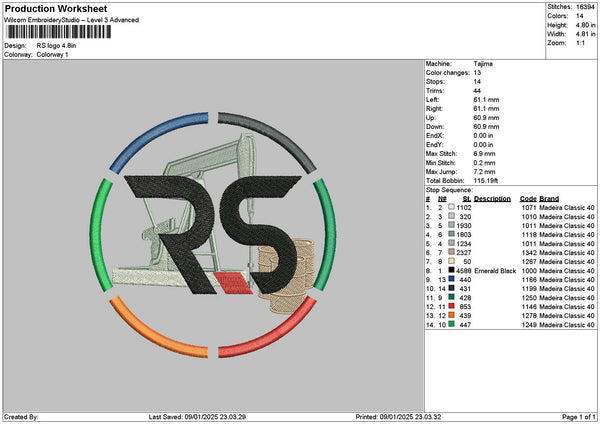Viewport: 600px width, 424px height.
Task: Click 'Madeira Classic 40' in the 447 row
Action: tap(567, 325)
